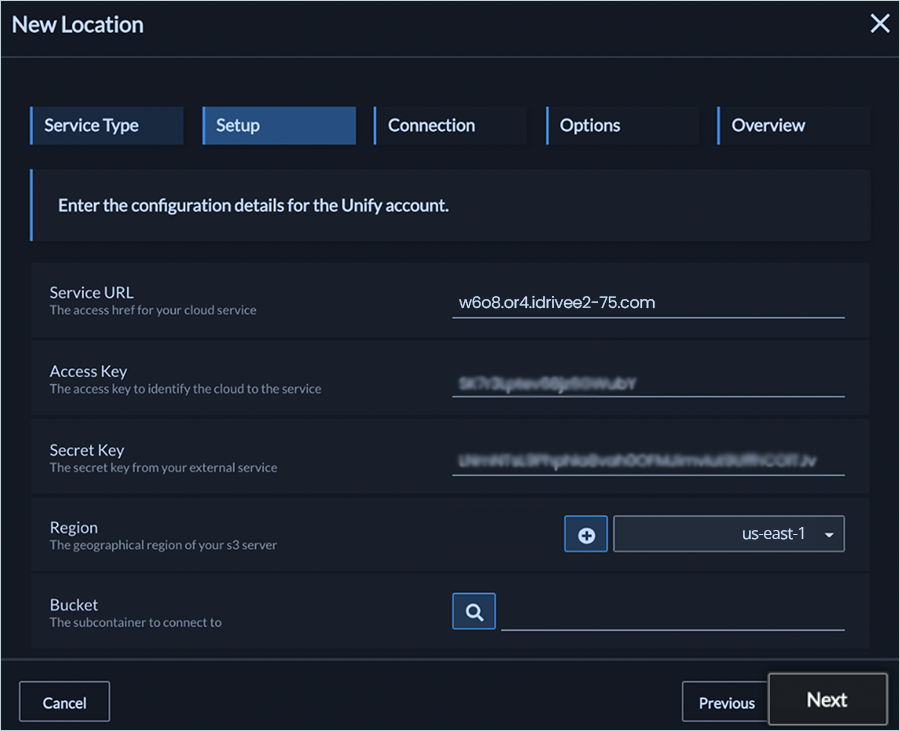Click the Service URL input field
900x731 pixels.
click(x=648, y=302)
